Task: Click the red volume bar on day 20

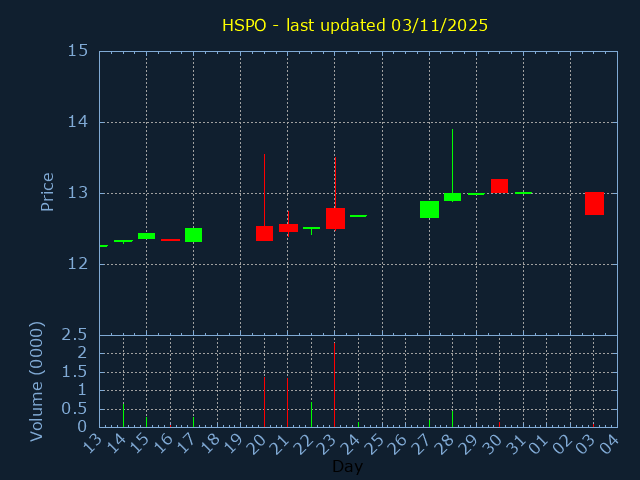Action: coord(264,401)
